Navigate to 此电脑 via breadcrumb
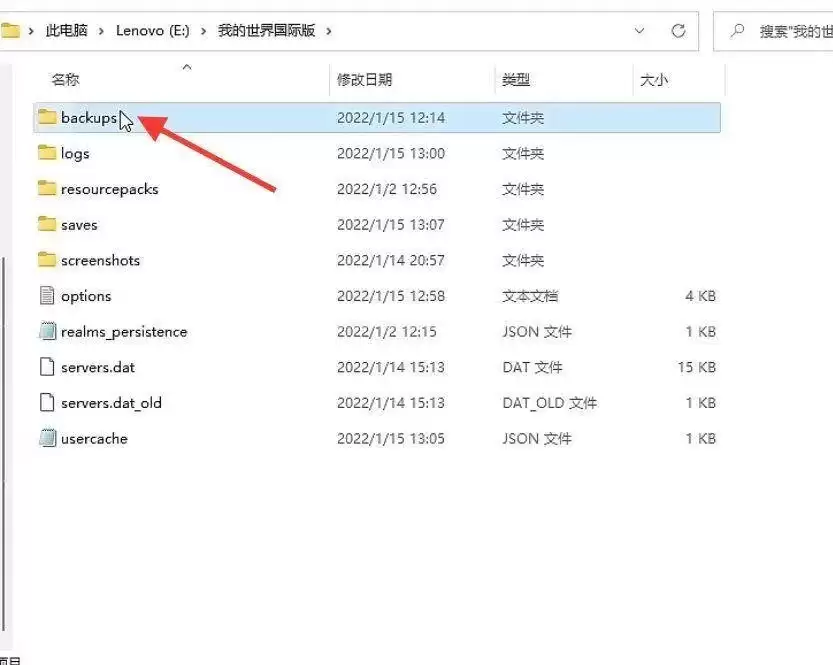Image resolution: width=833 pixels, height=665 pixels. [66, 31]
